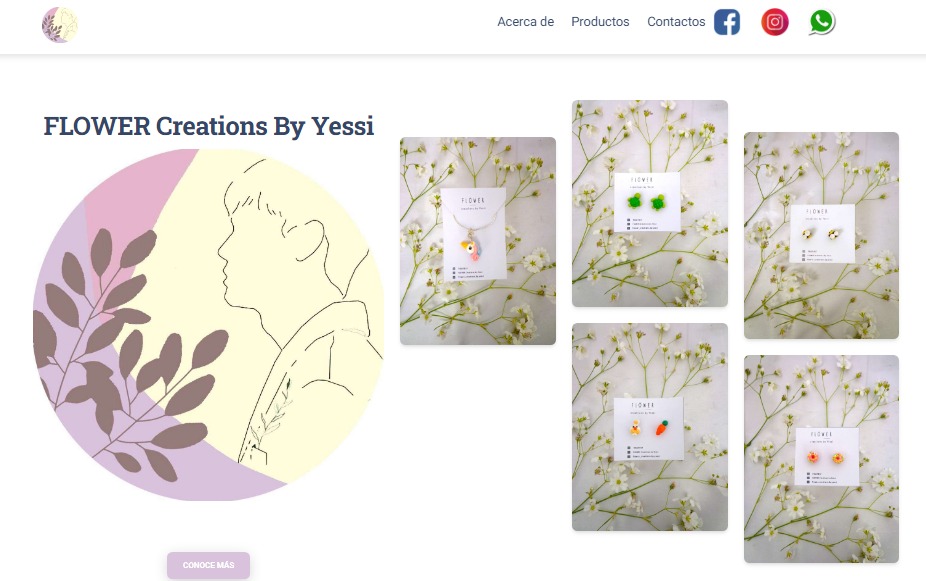Go to Acerca de section

526,22
